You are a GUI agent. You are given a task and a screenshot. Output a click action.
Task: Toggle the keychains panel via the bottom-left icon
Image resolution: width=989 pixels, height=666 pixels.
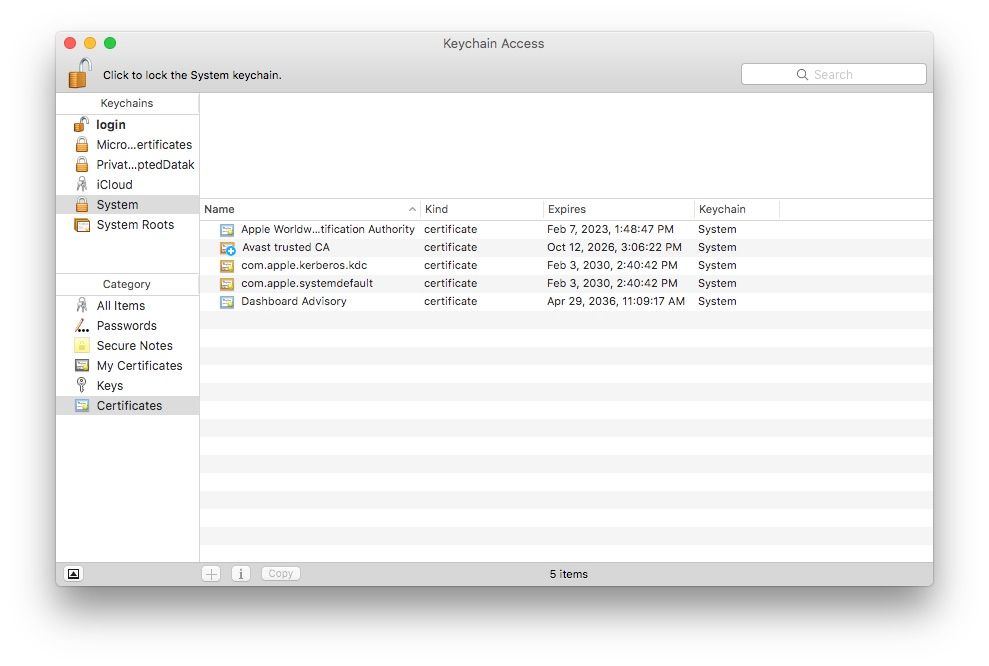point(72,573)
